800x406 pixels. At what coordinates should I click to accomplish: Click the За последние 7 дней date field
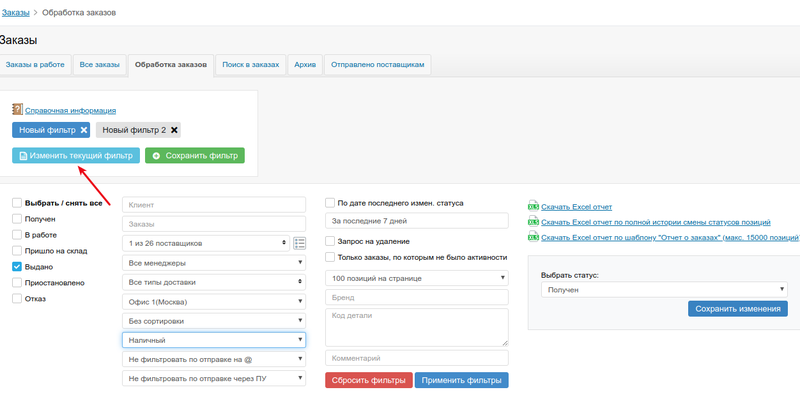pyautogui.click(x=417, y=221)
